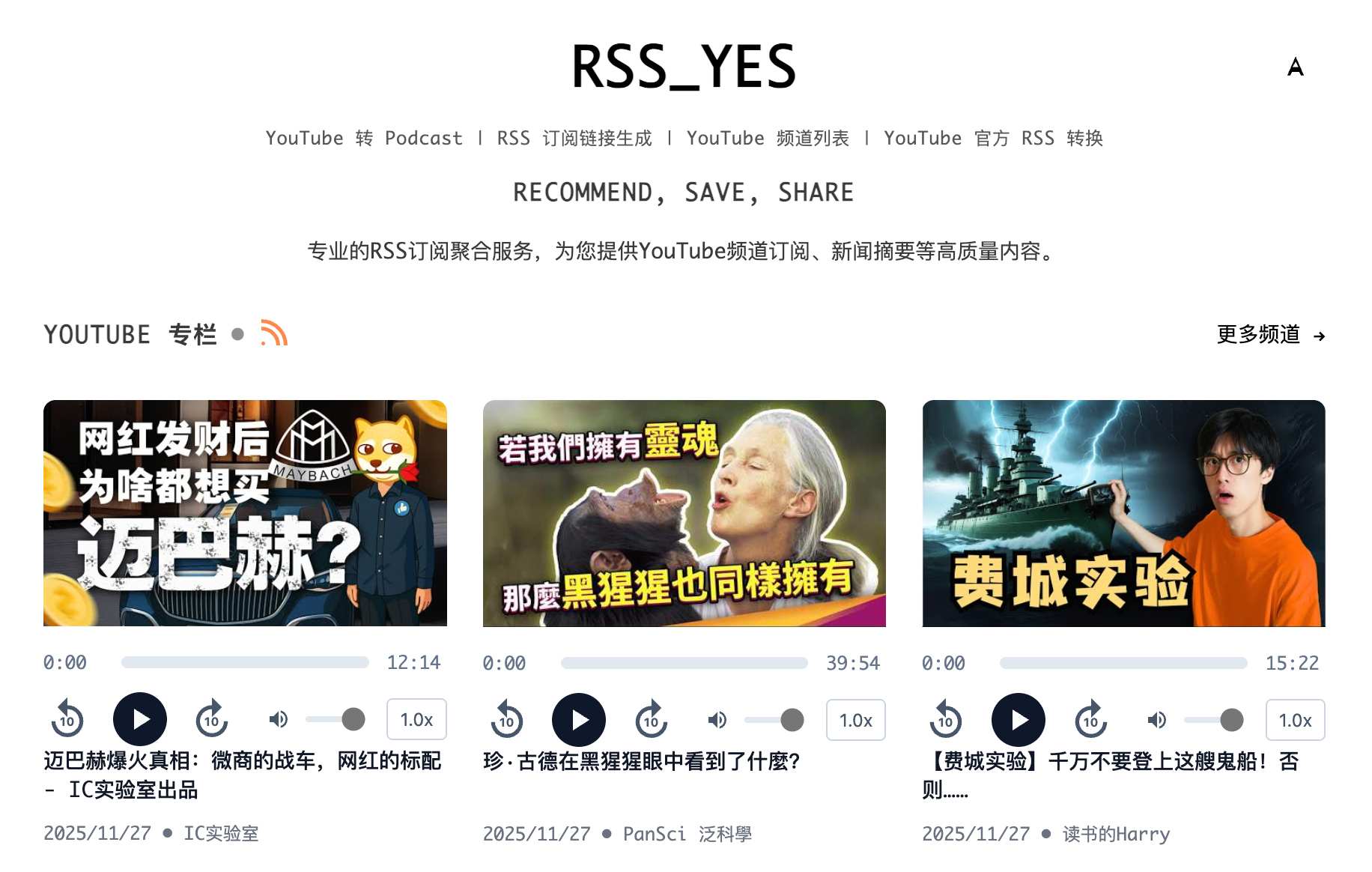Mute the 迈巴赫 player volume icon

tap(279, 719)
